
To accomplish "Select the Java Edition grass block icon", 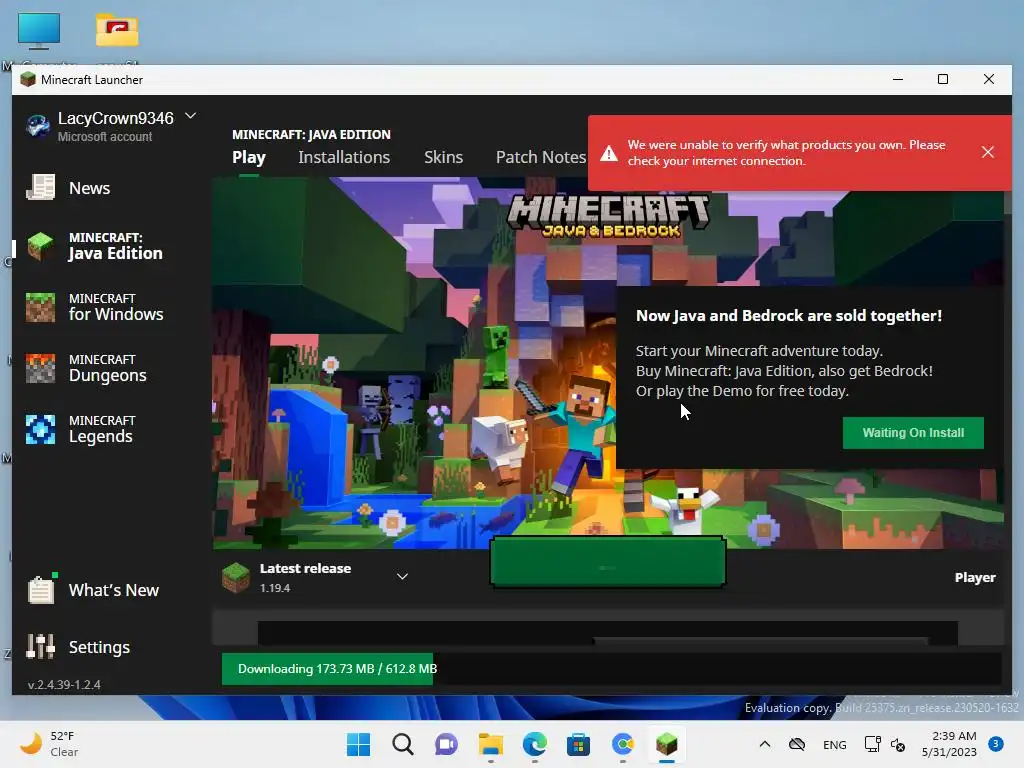I will point(40,246).
